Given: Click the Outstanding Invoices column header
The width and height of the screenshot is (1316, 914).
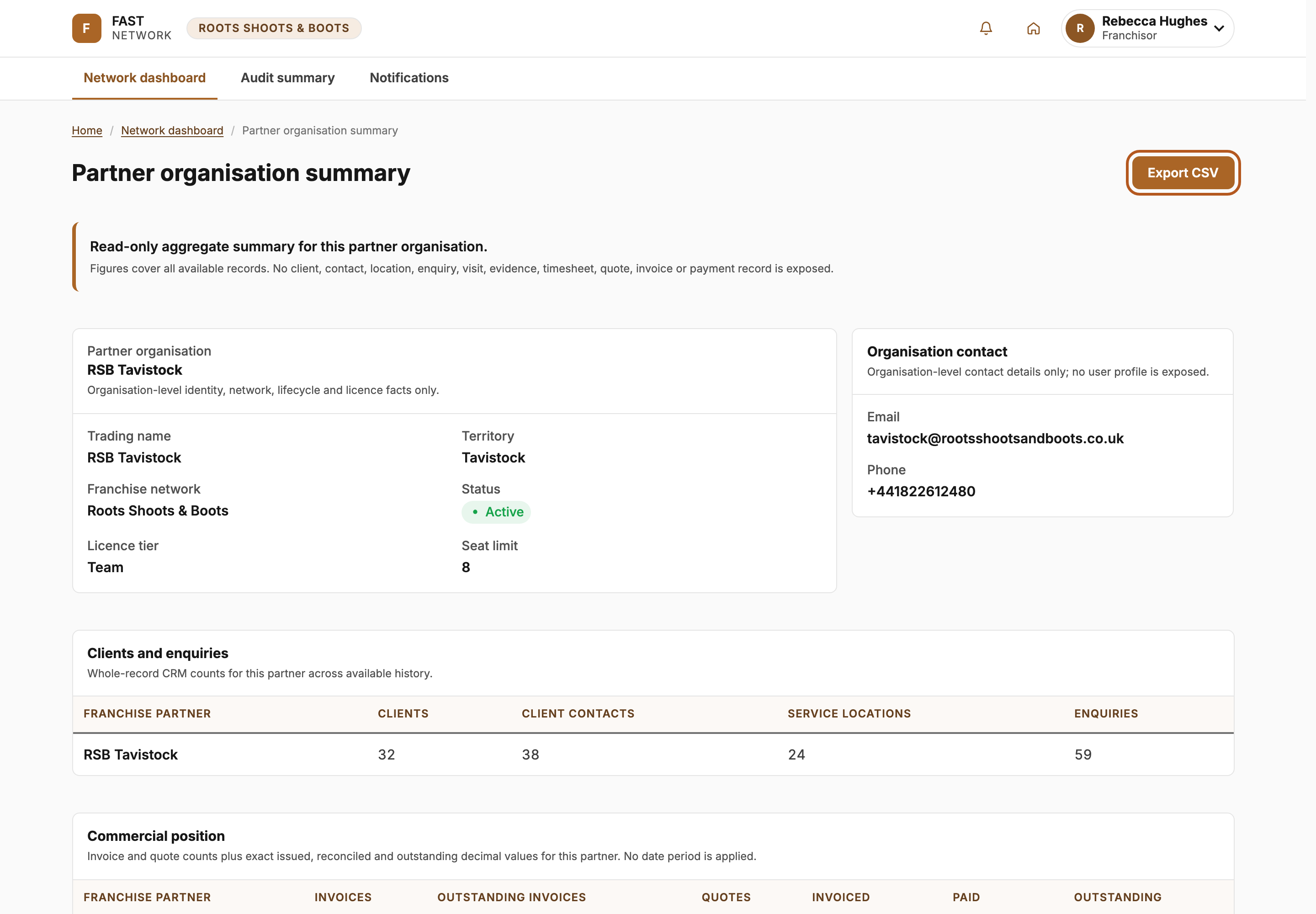Looking at the screenshot, I should 511,898.
